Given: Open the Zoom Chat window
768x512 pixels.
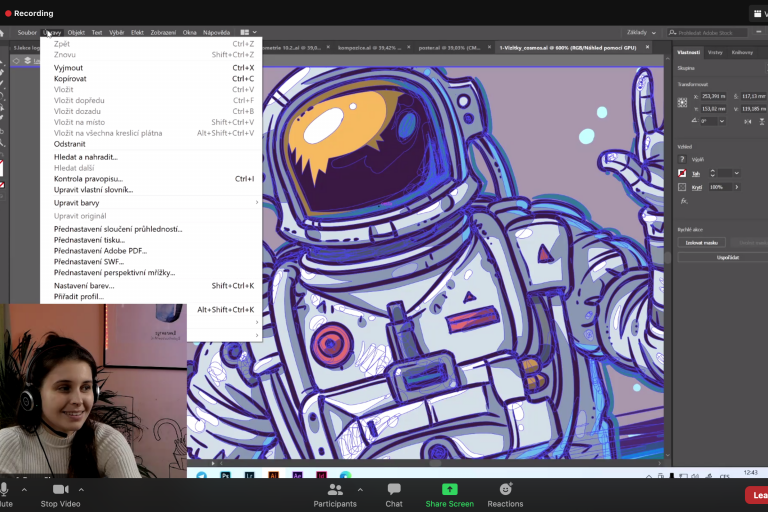Looking at the screenshot, I should pyautogui.click(x=394, y=489).
